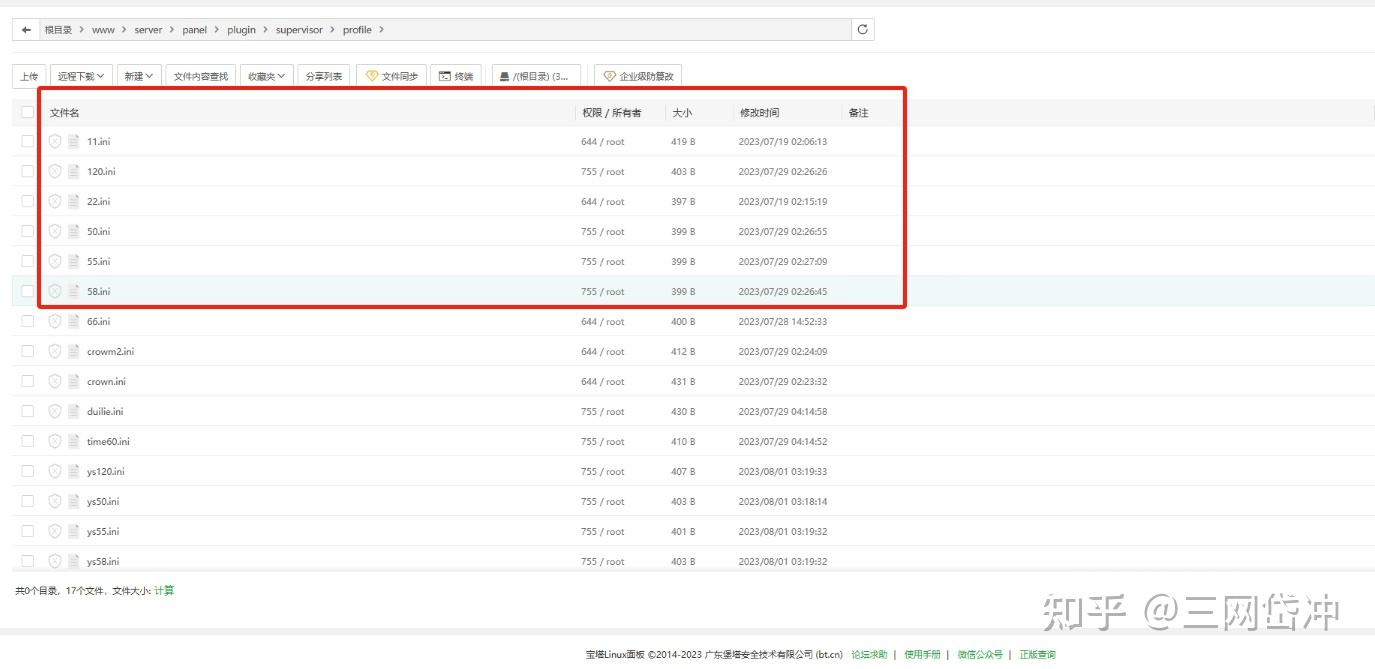Viewport: 1375px width, 669px height.
Task: Expand the chevron after profile in path
Action: point(381,30)
